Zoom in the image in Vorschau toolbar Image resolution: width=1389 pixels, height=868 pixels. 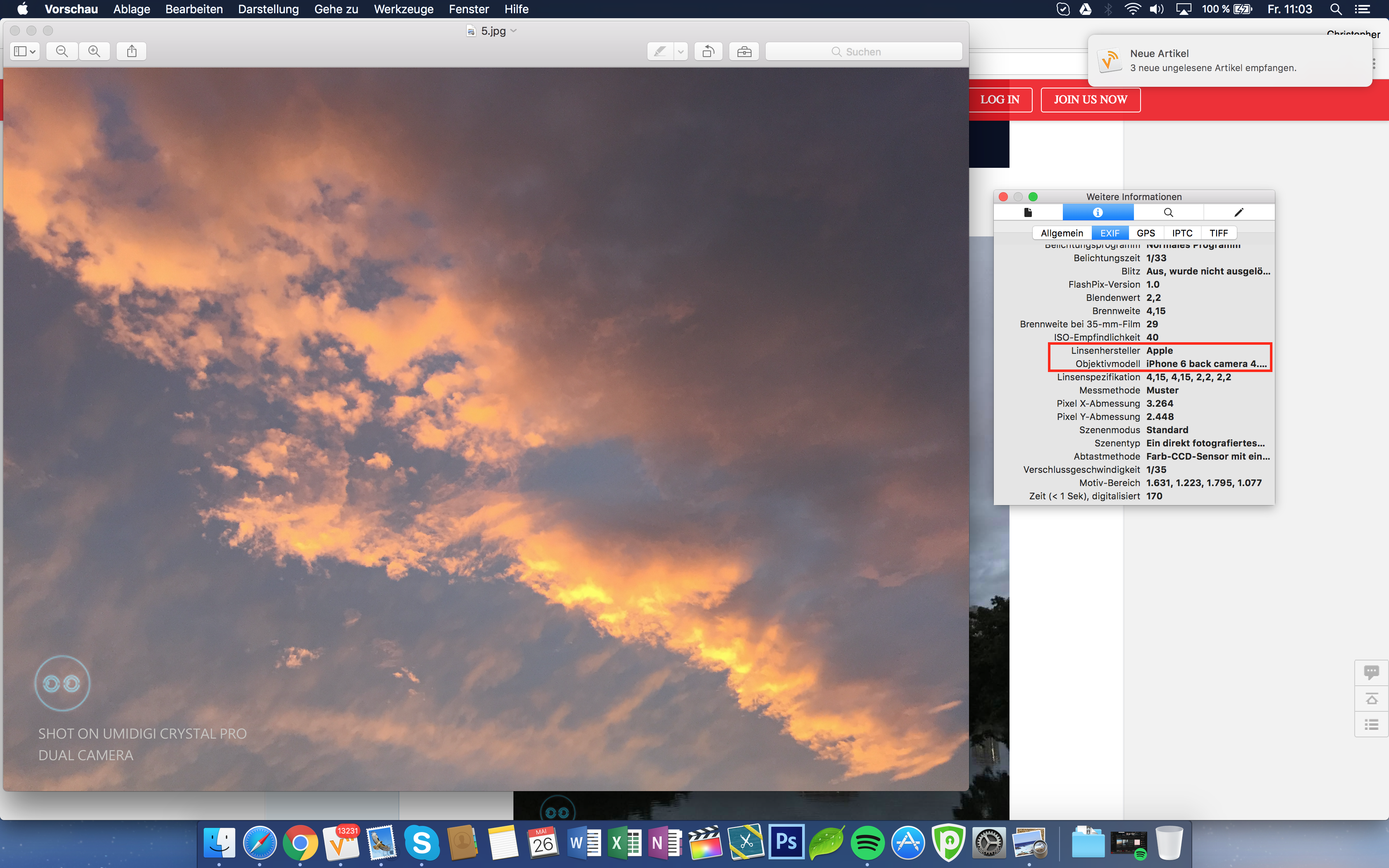(x=94, y=51)
